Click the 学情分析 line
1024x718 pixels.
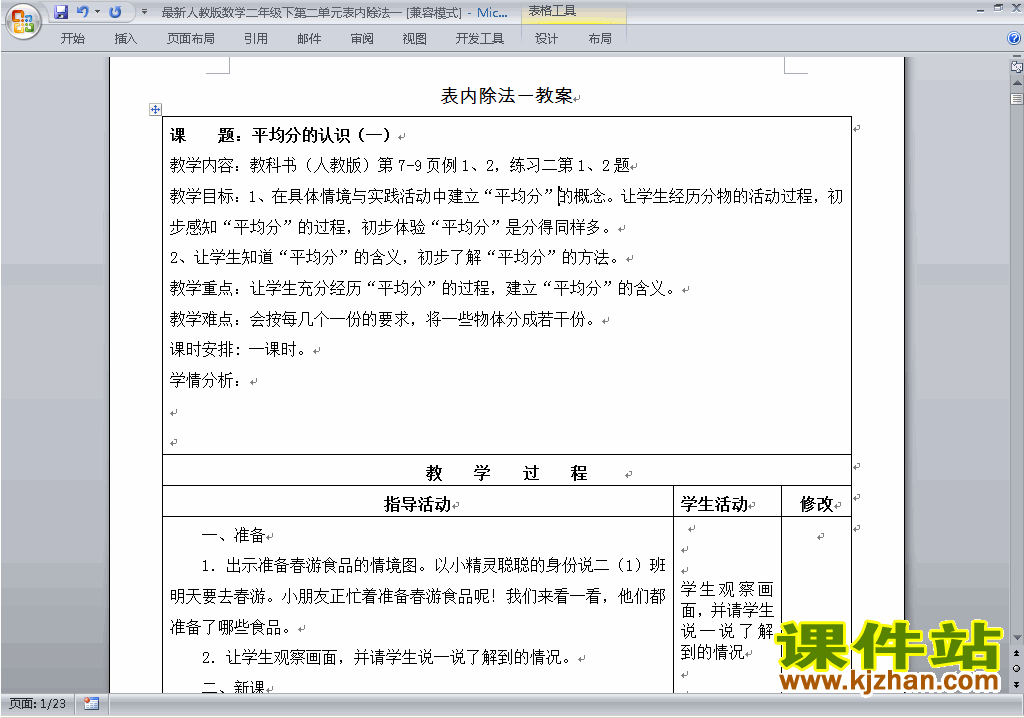click(206, 380)
